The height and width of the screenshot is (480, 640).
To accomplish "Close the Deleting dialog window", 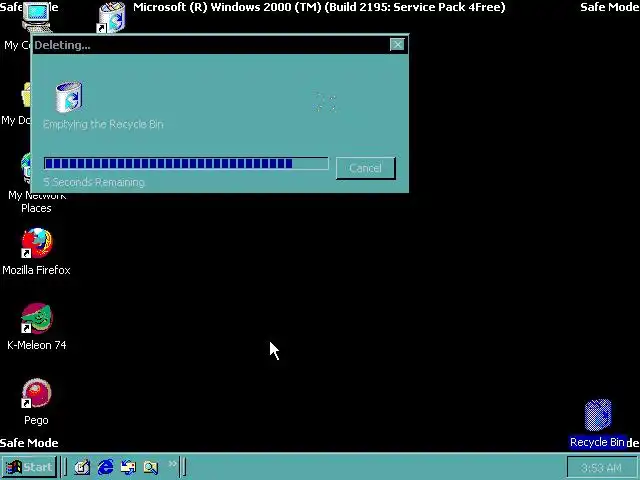I will [x=397, y=44].
